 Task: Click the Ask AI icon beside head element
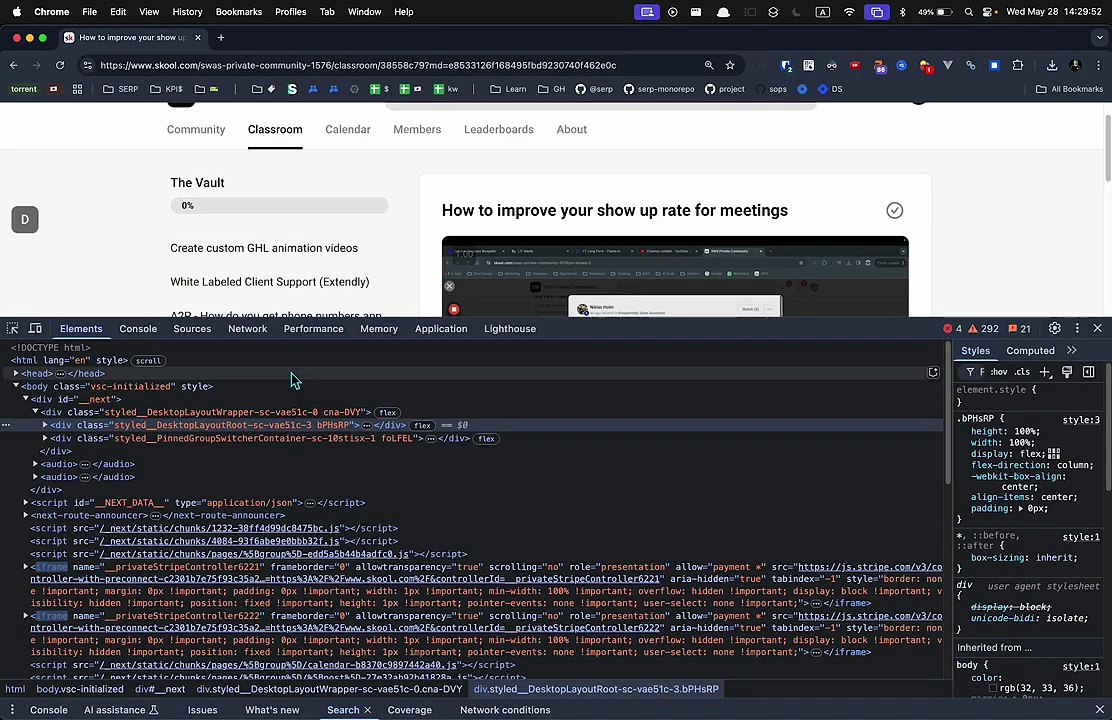[933, 372]
